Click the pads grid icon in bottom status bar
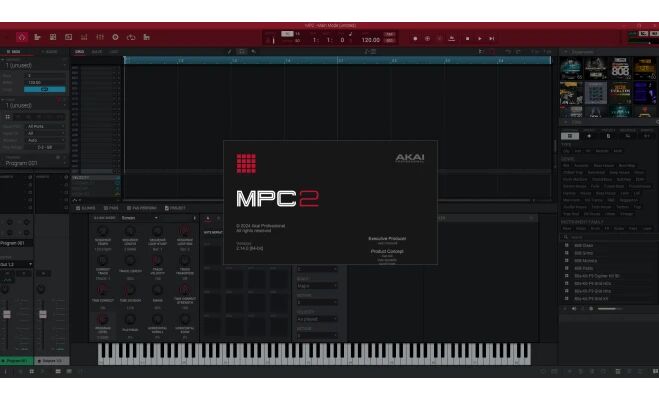This screenshot has height=400, width=659. [32, 371]
